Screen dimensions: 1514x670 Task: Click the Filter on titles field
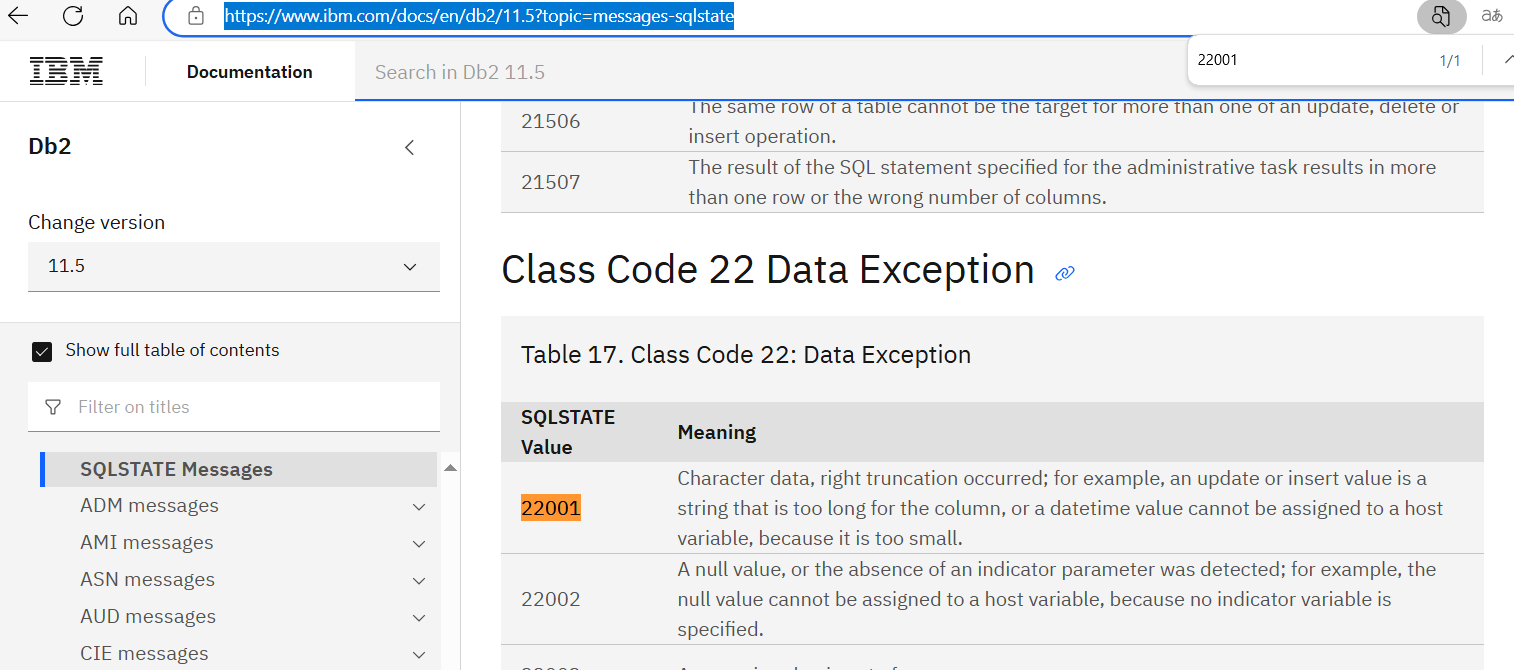pyautogui.click(x=234, y=407)
